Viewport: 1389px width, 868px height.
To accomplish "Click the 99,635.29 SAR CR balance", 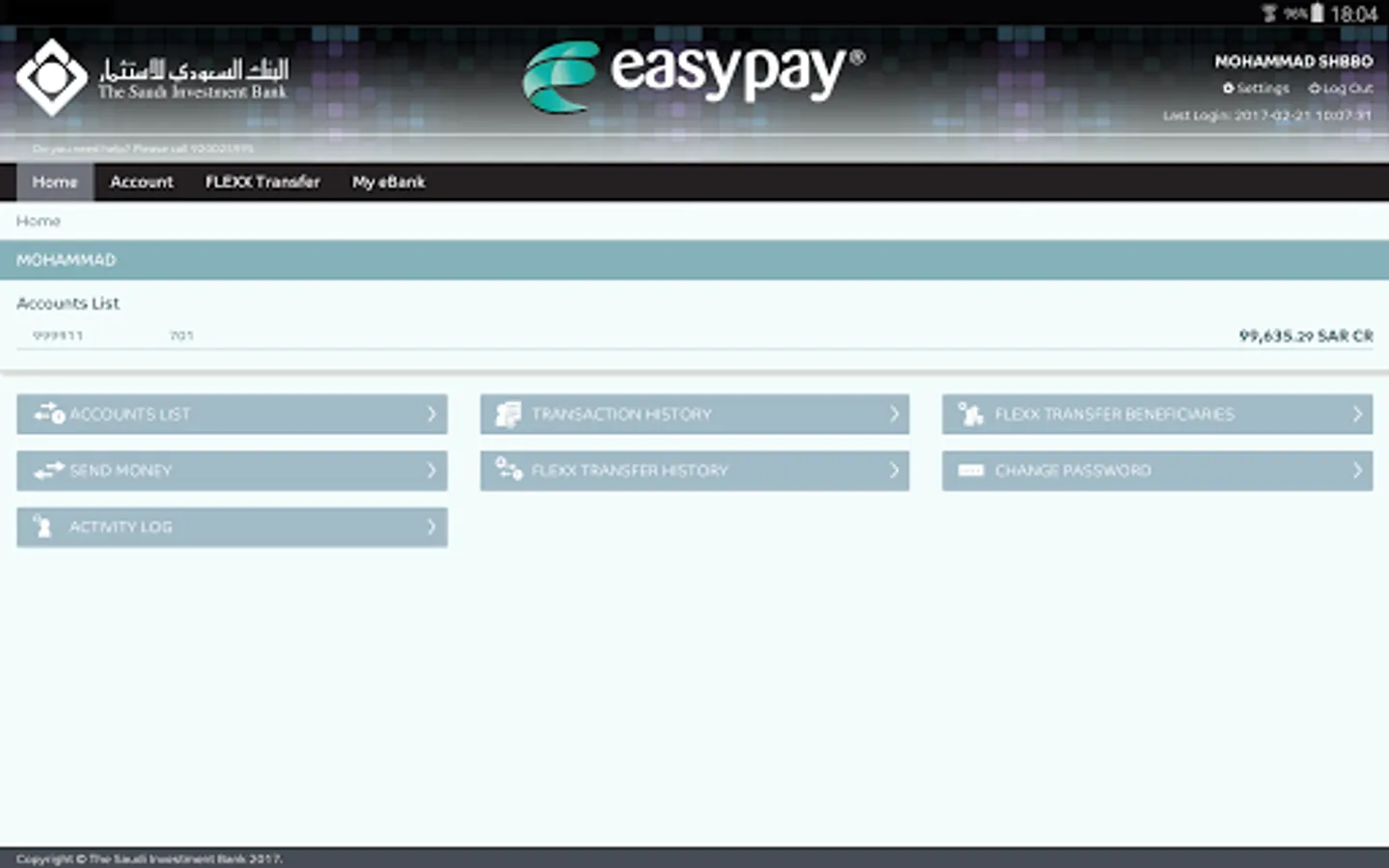I will pyautogui.click(x=1306, y=336).
